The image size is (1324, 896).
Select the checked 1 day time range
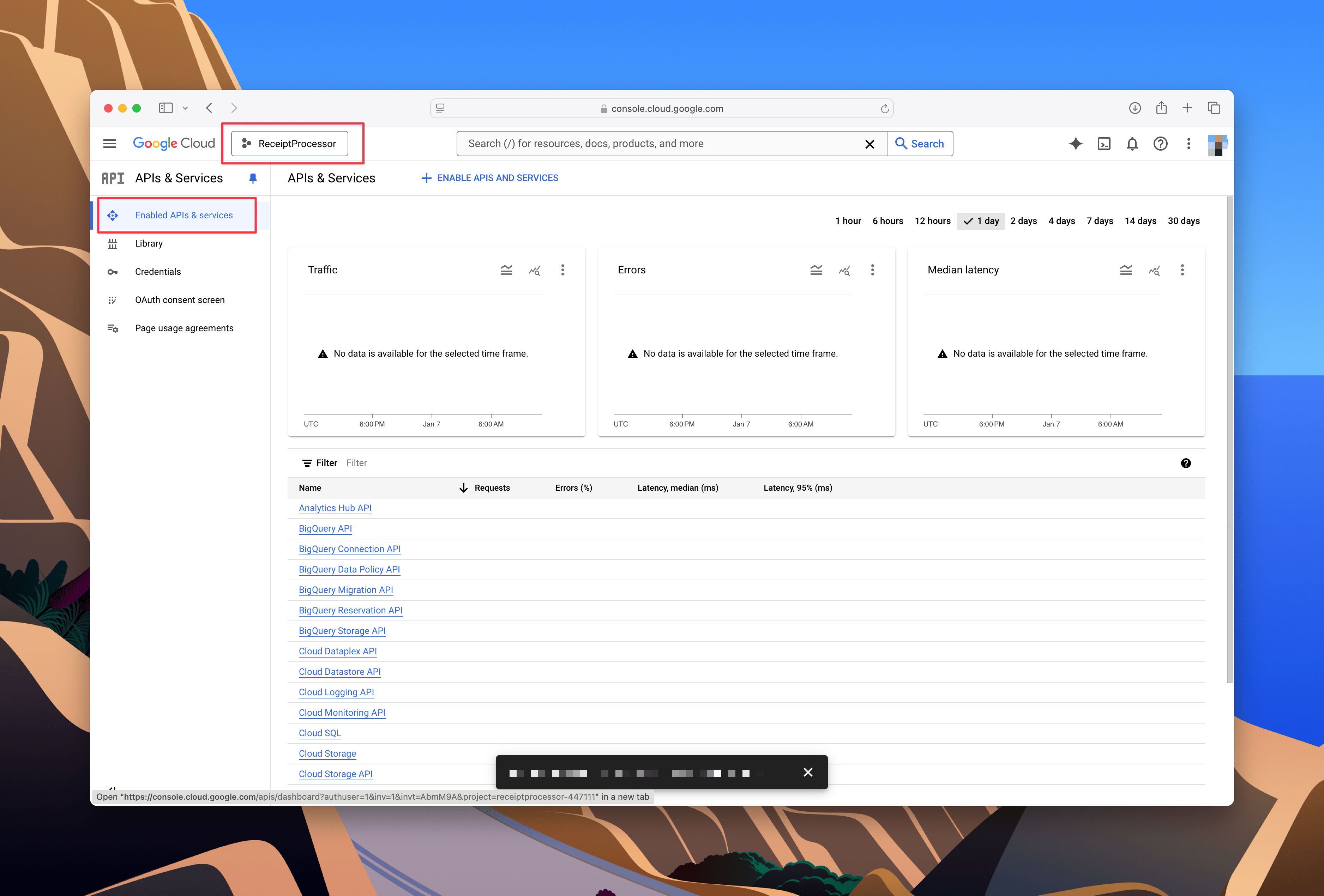click(981, 221)
